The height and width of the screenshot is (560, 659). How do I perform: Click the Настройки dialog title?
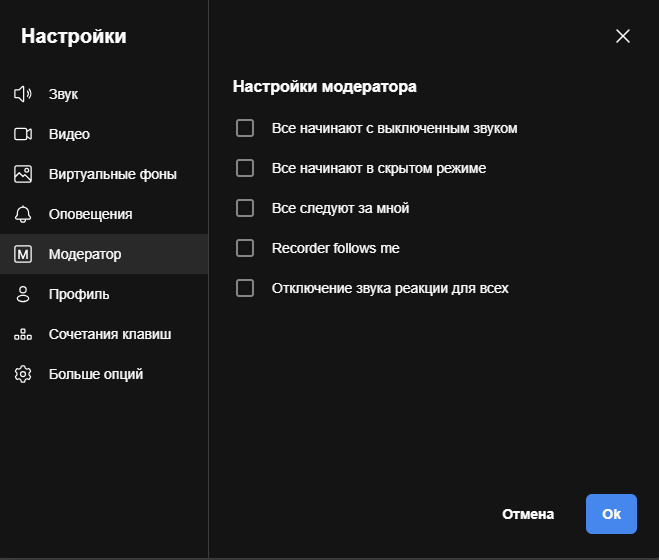pos(74,36)
